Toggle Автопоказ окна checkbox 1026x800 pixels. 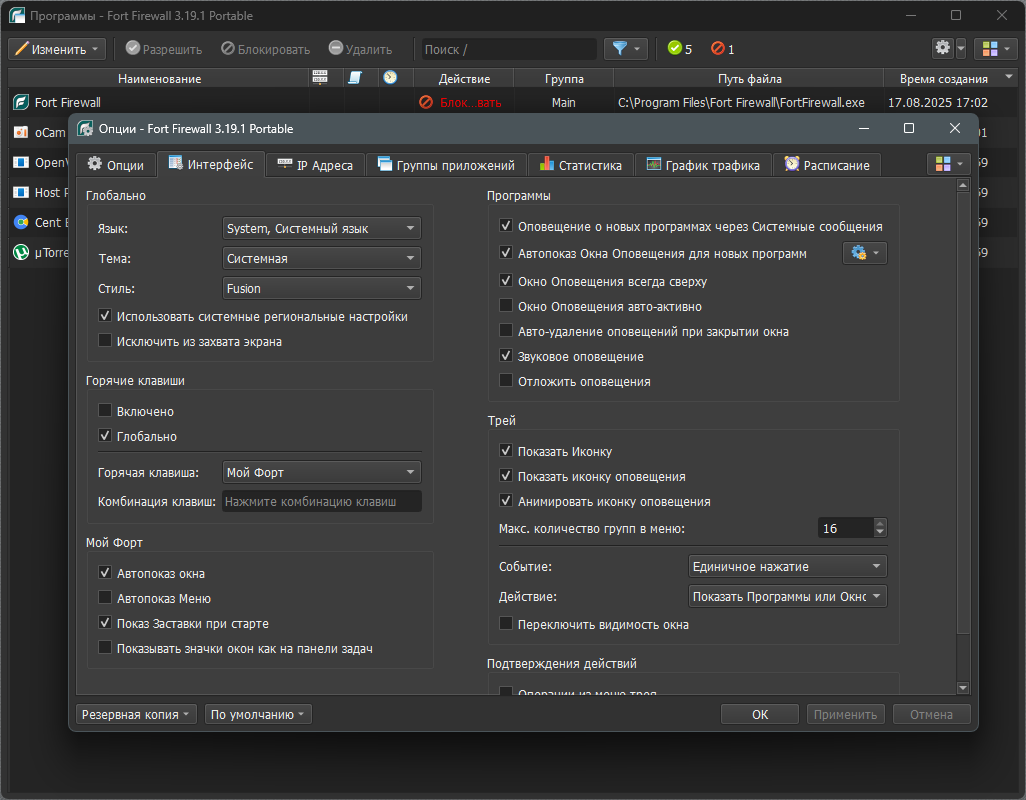pos(105,573)
